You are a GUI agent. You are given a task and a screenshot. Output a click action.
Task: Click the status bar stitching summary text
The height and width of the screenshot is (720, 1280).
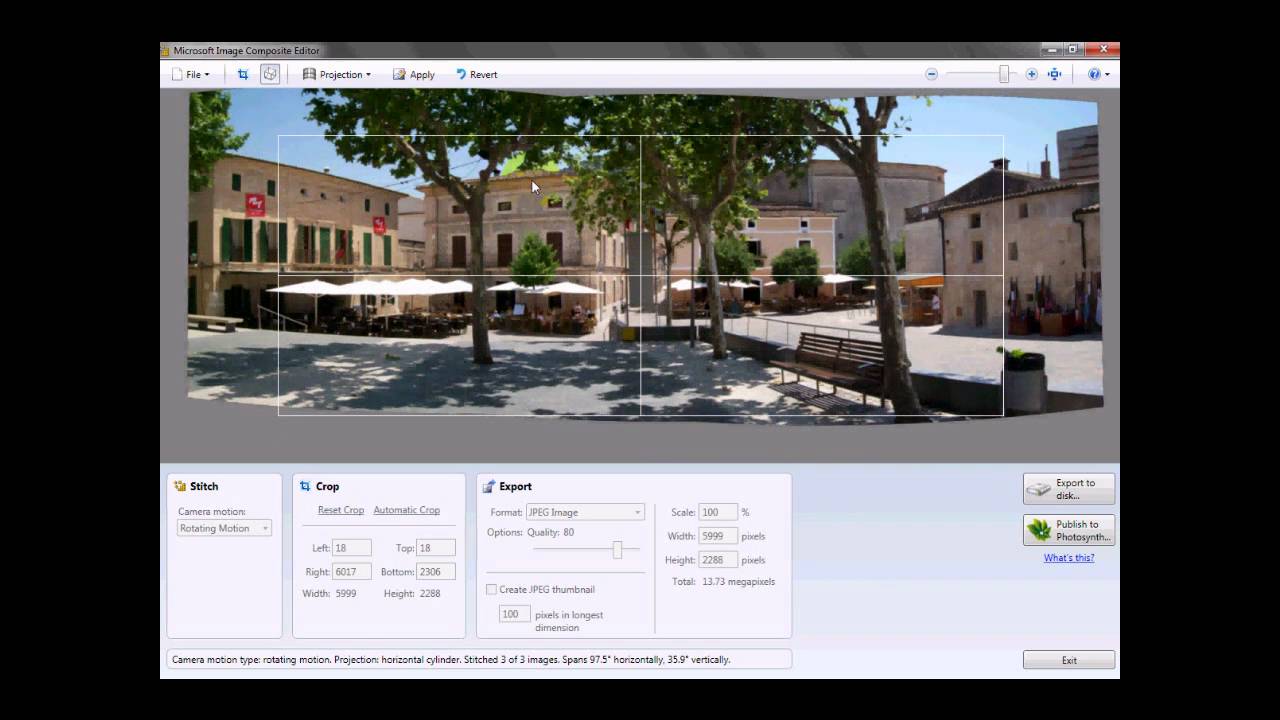click(x=451, y=660)
